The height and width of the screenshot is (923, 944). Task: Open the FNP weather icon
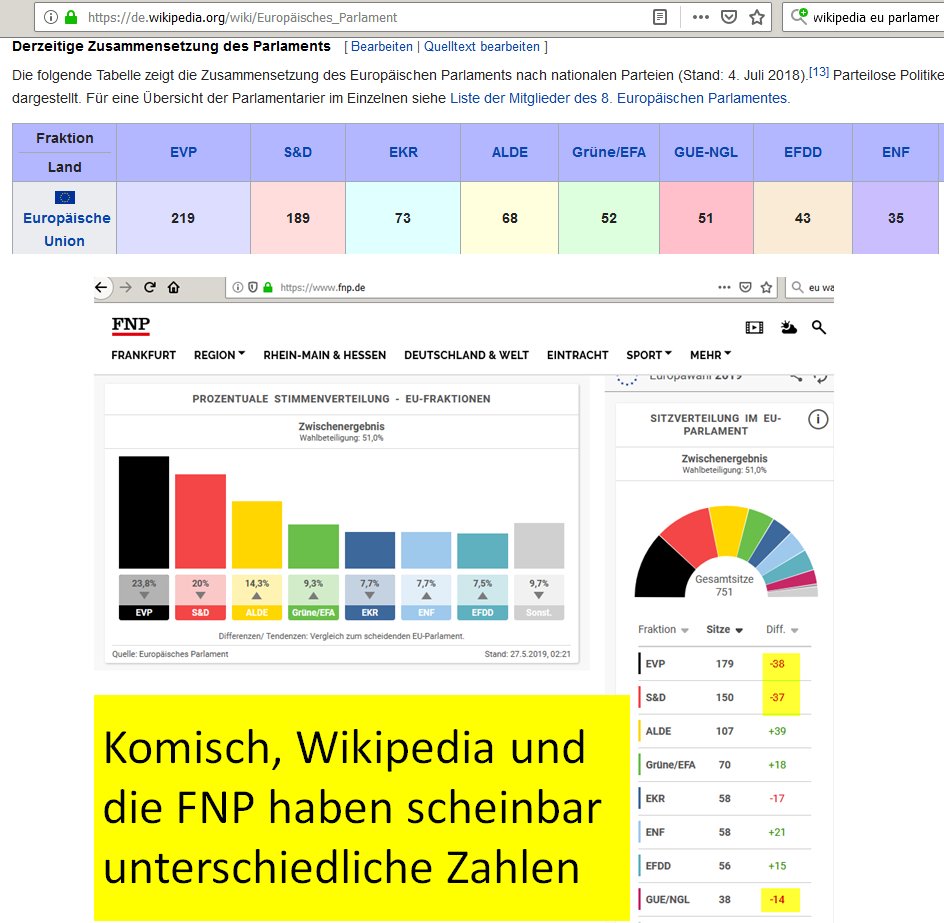(789, 327)
